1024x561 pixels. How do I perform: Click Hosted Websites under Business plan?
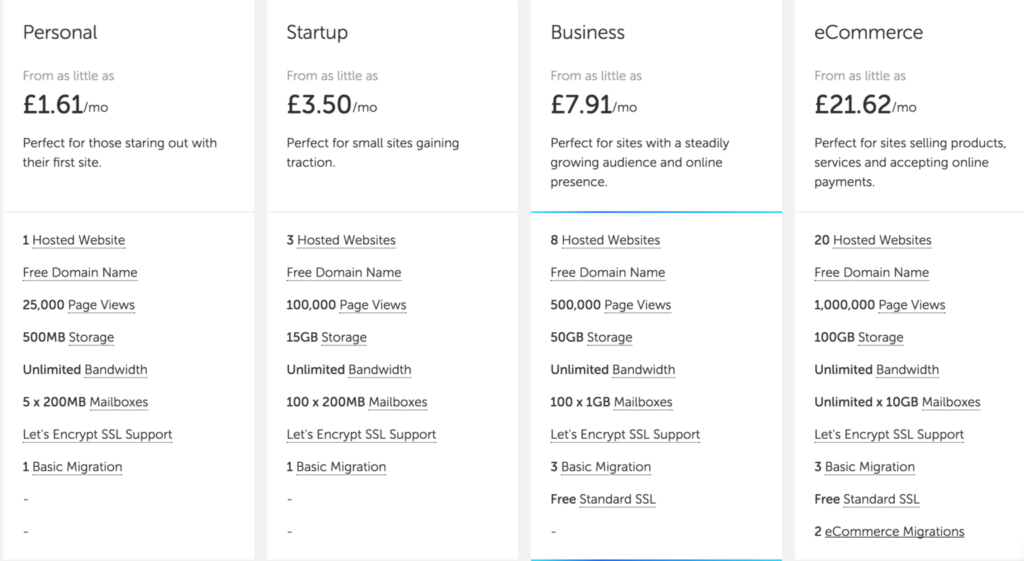tap(611, 240)
